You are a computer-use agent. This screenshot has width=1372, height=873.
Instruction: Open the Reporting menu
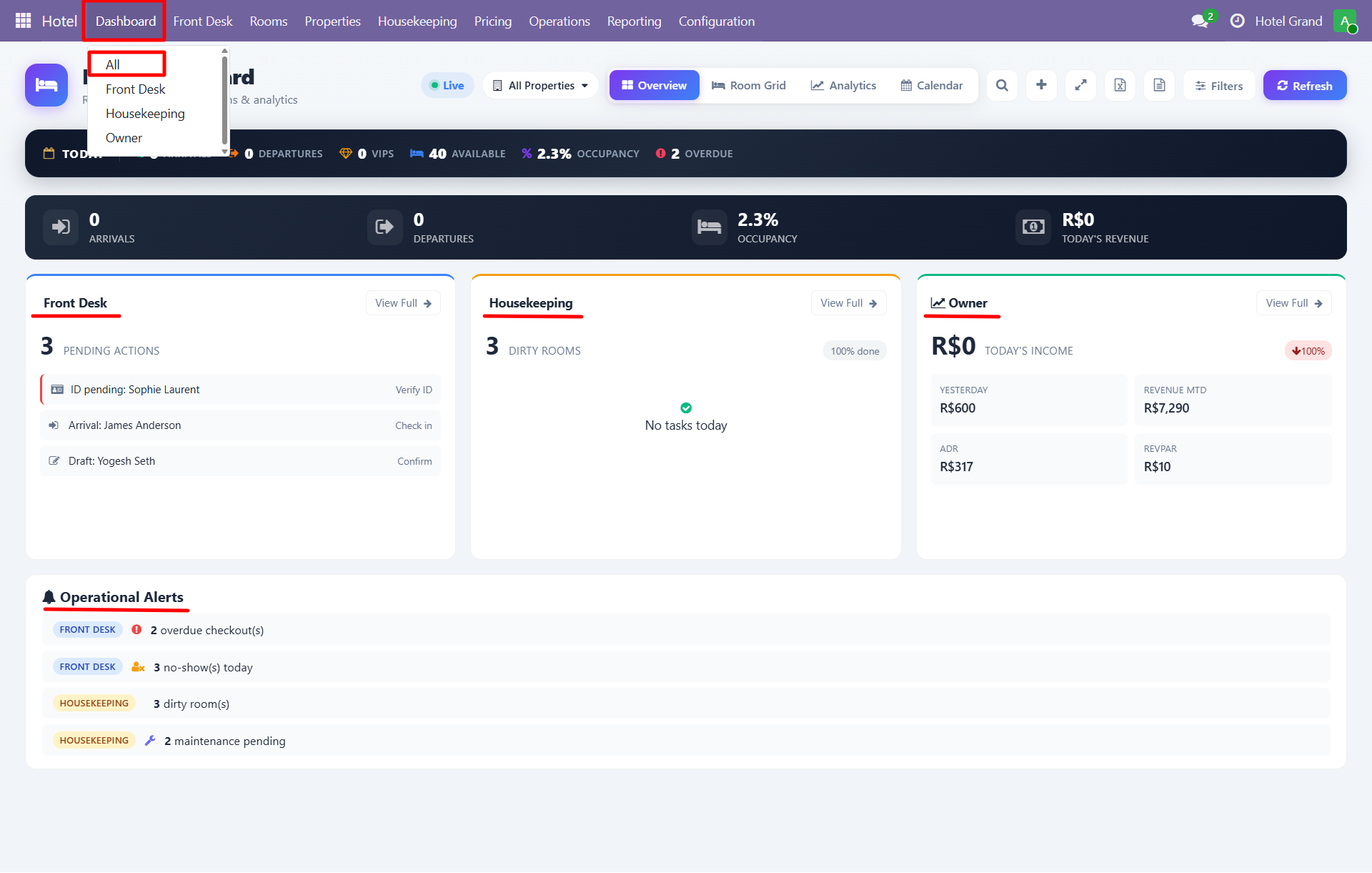point(634,21)
